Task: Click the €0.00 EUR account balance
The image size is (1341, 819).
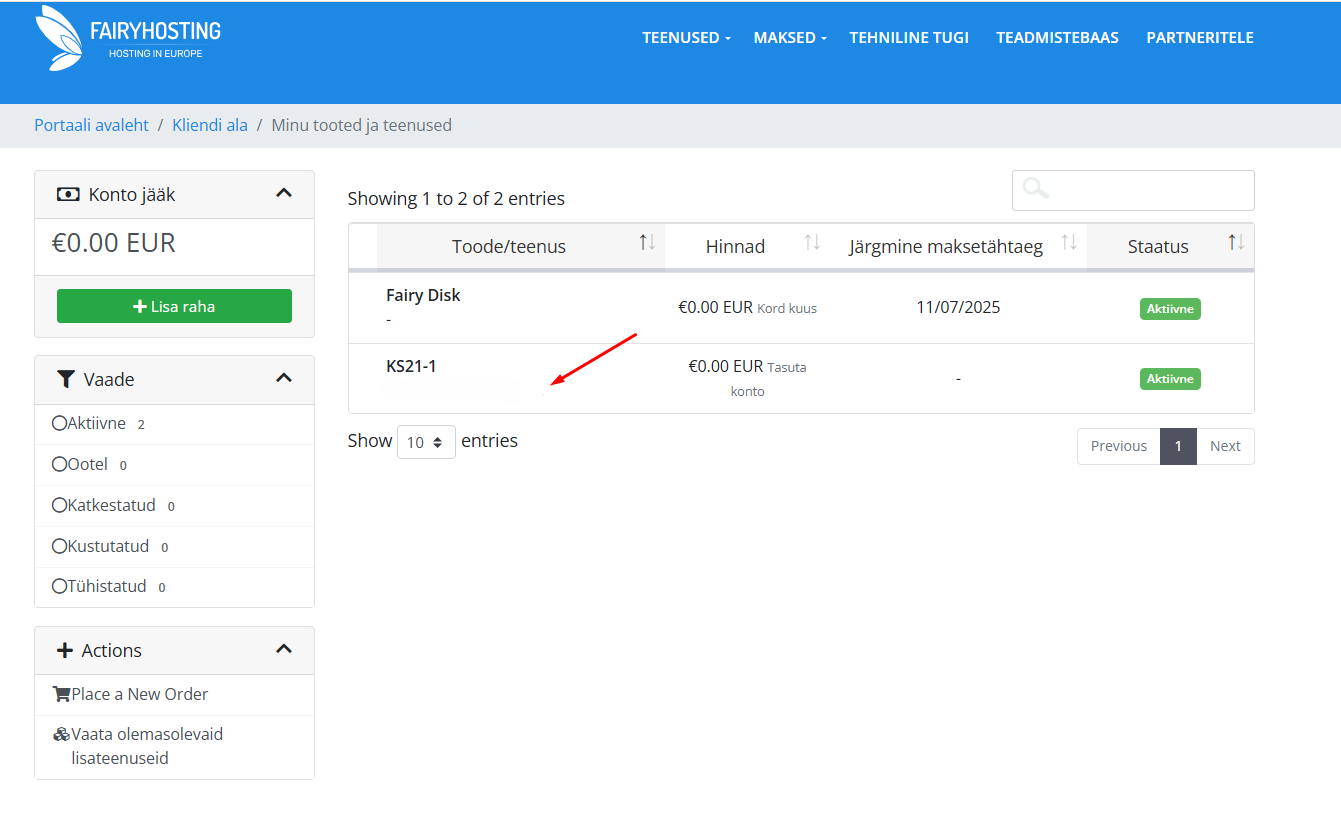Action: click(113, 243)
